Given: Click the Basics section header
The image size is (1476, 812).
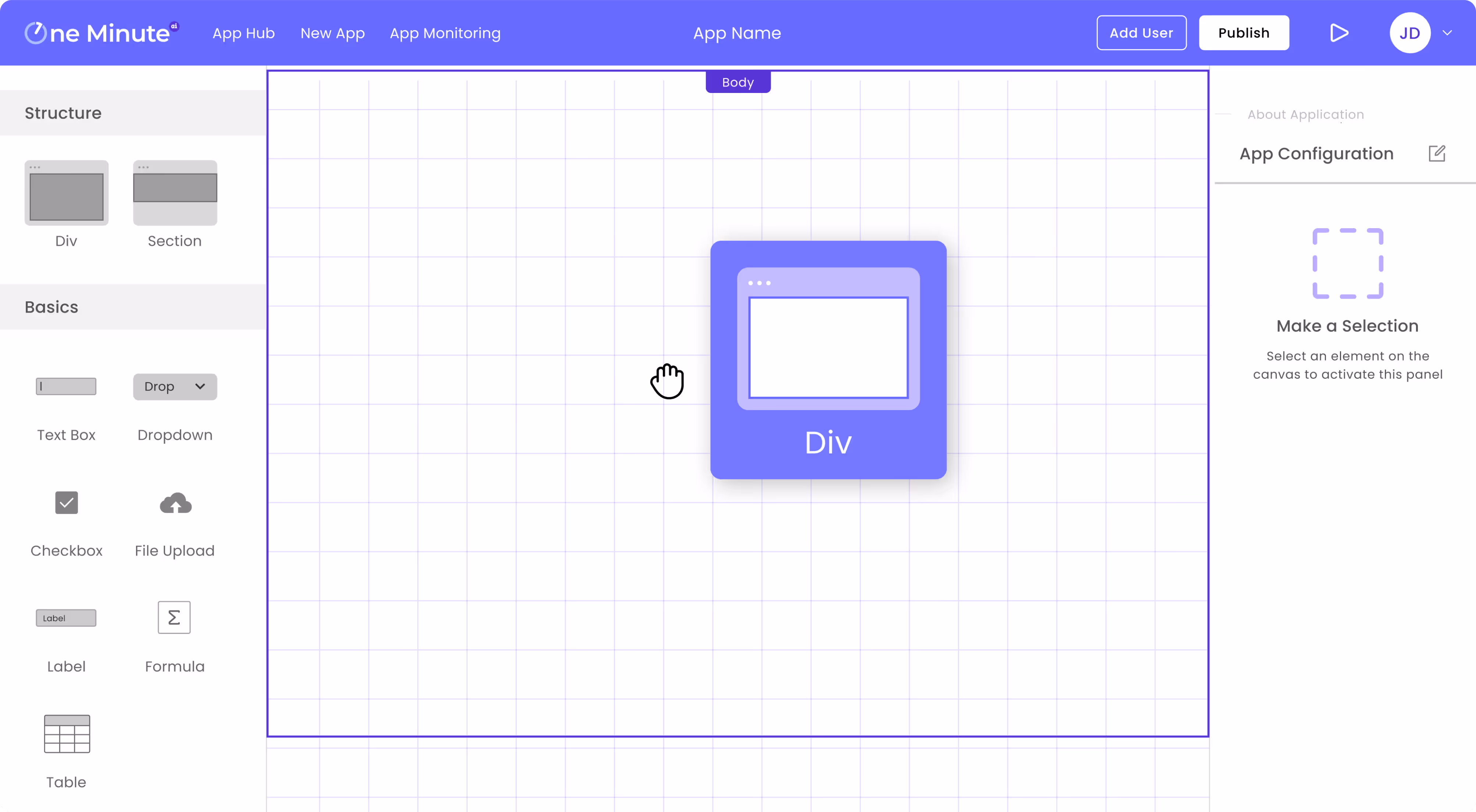Looking at the screenshot, I should (x=133, y=306).
